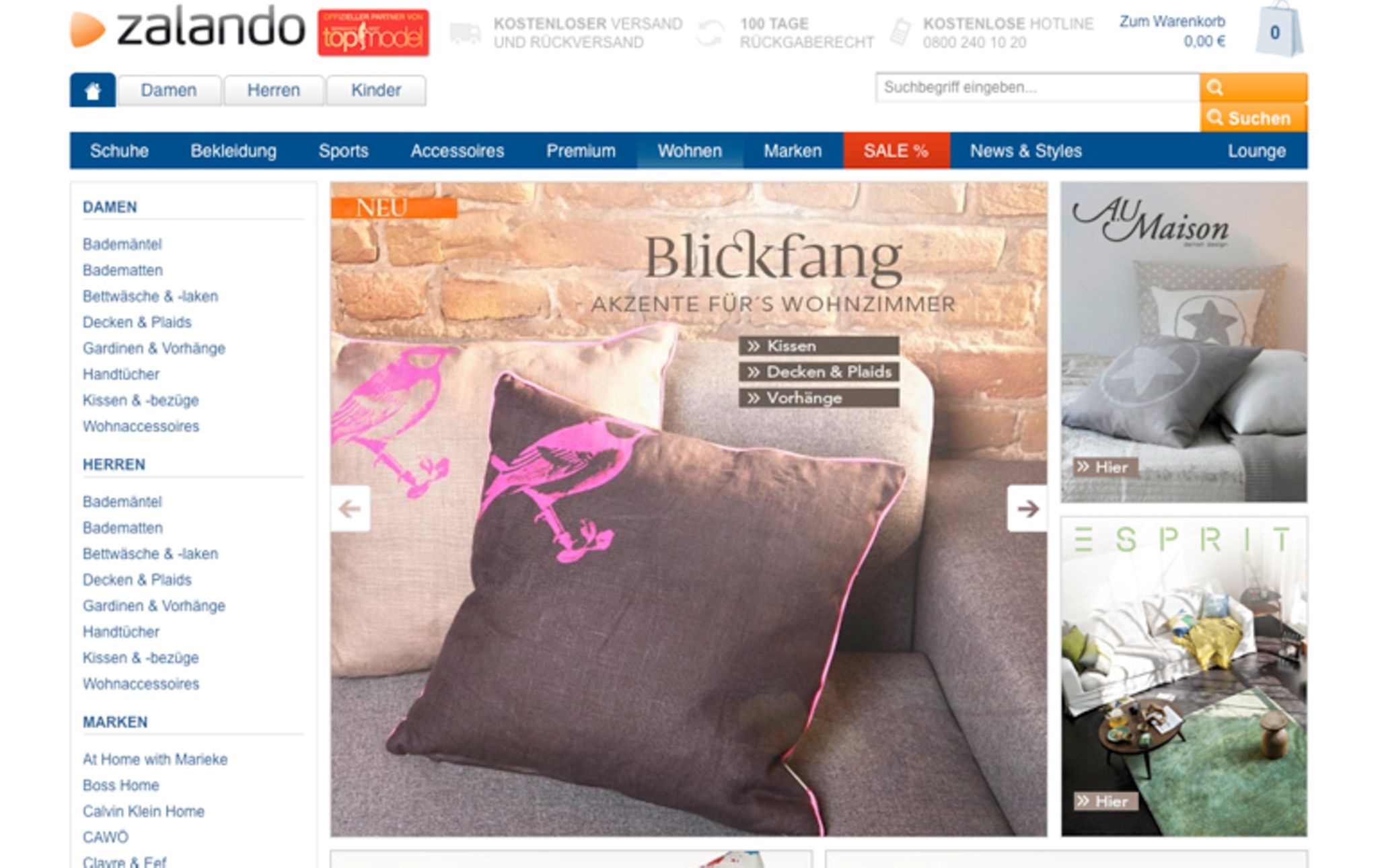The image size is (1378, 868).
Task: Open the Wohnen menu item
Action: 690,151
